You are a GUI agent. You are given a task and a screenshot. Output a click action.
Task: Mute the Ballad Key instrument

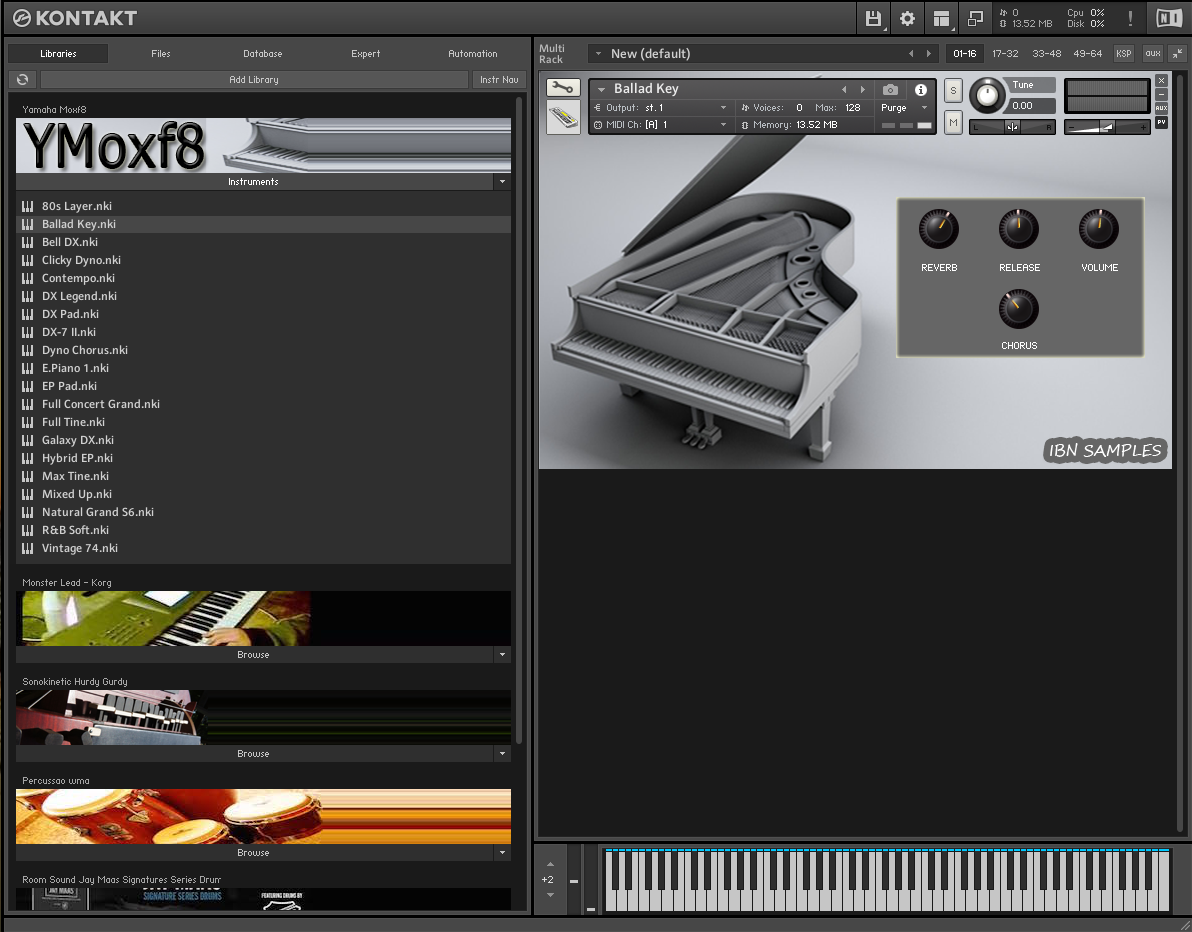(953, 122)
